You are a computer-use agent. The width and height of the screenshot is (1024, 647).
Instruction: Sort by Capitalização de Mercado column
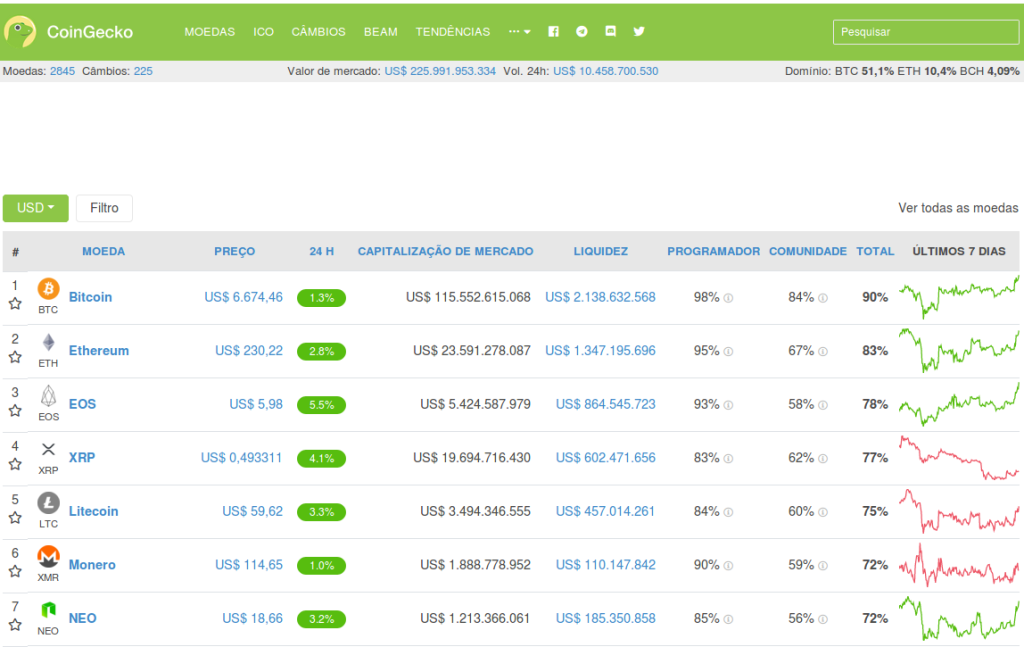[x=445, y=251]
